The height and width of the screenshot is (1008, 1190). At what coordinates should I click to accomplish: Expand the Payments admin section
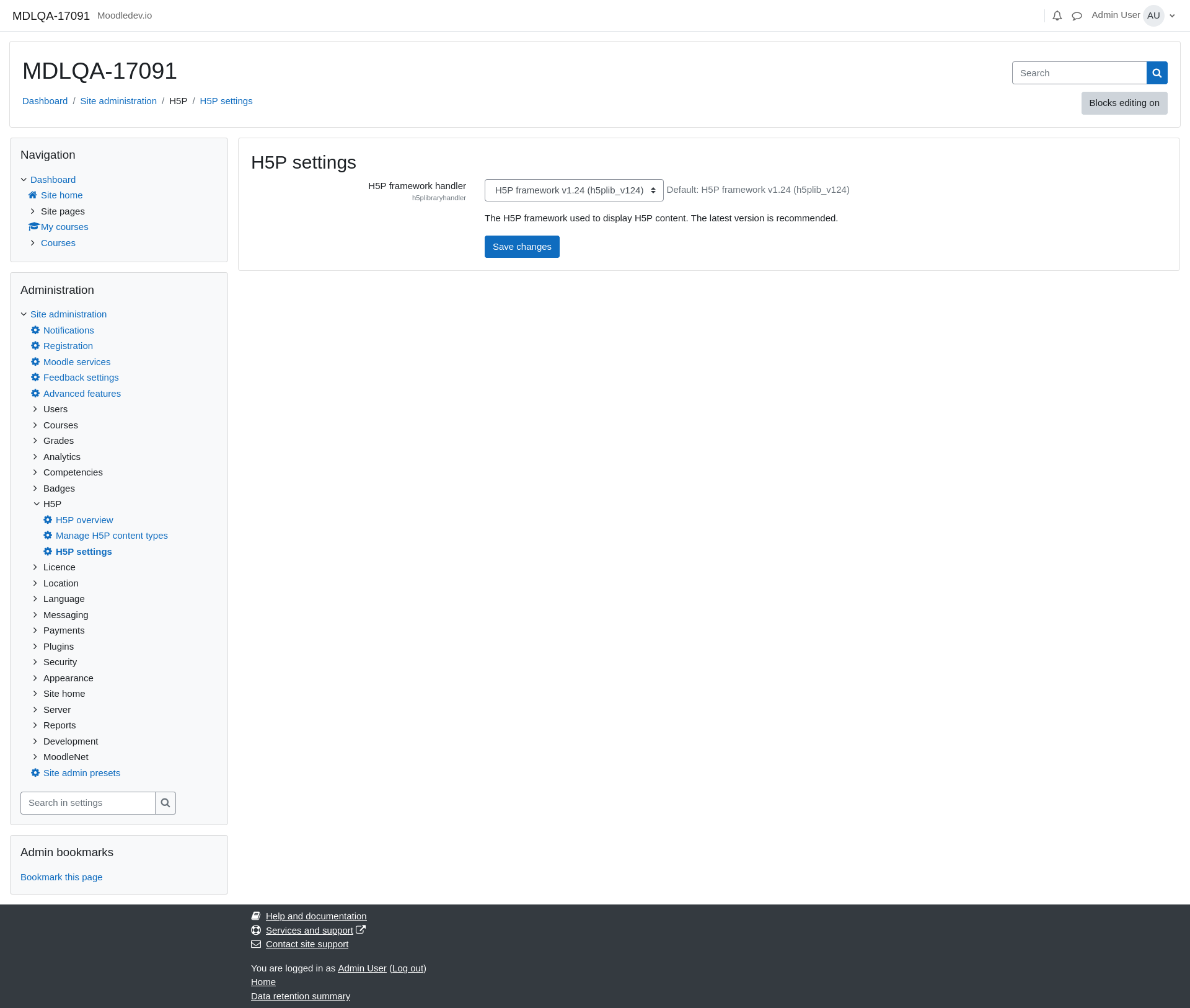[35, 630]
